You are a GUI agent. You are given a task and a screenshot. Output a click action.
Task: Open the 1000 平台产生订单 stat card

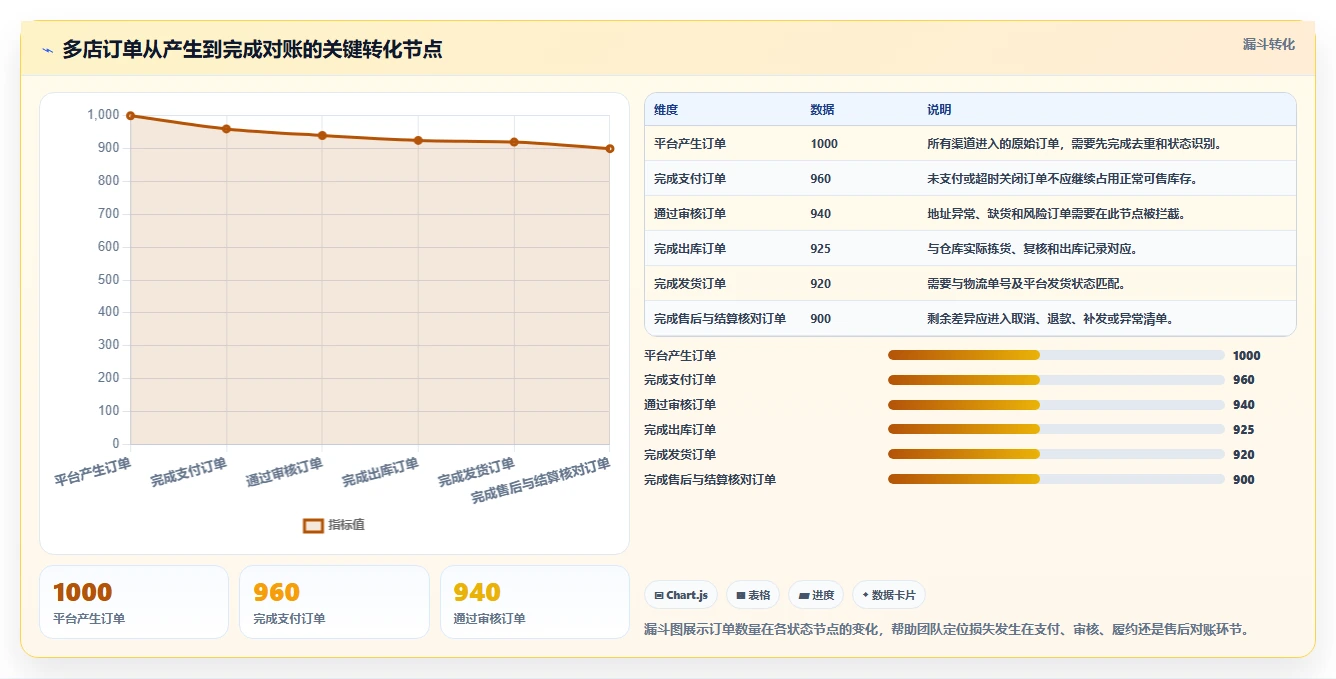coord(134,602)
